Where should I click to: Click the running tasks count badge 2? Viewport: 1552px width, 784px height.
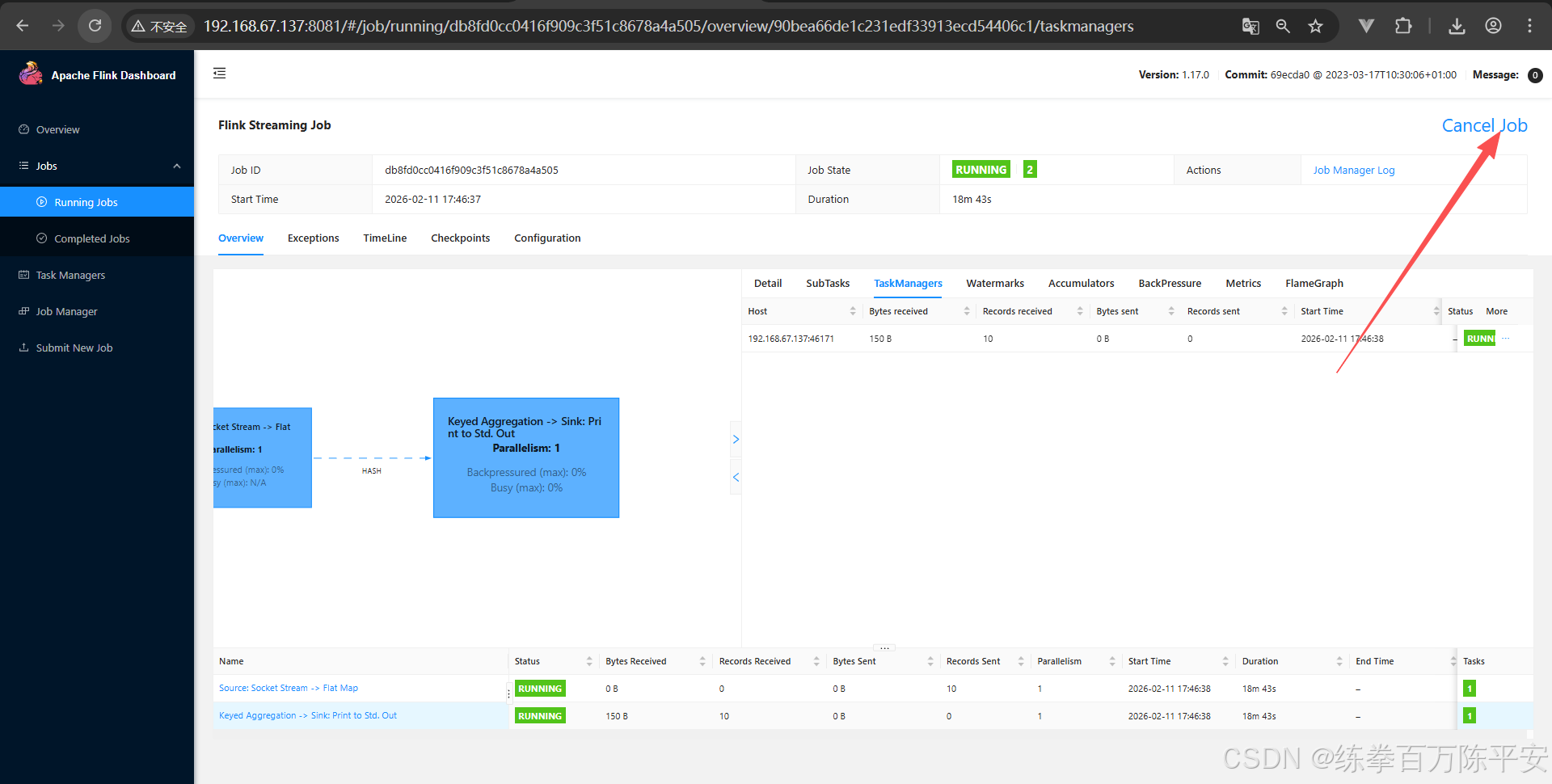click(x=1030, y=170)
